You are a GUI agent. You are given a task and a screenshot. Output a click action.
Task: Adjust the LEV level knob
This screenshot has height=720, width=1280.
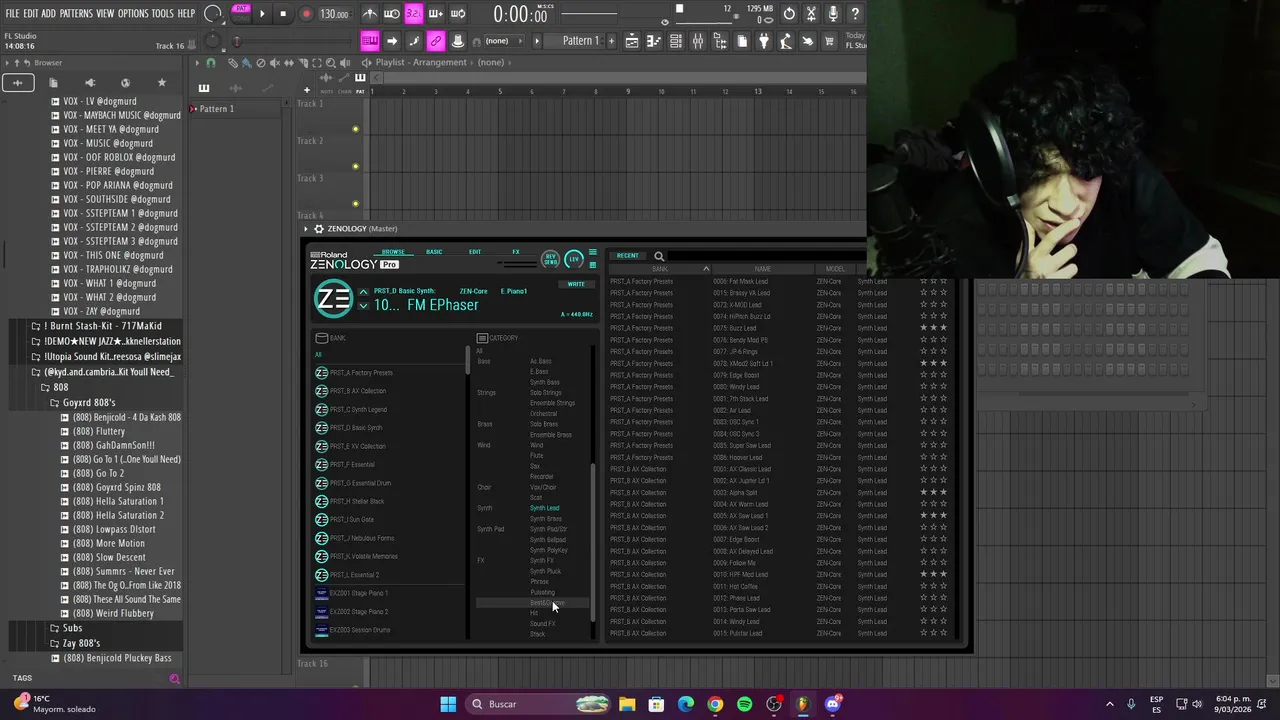(x=573, y=259)
